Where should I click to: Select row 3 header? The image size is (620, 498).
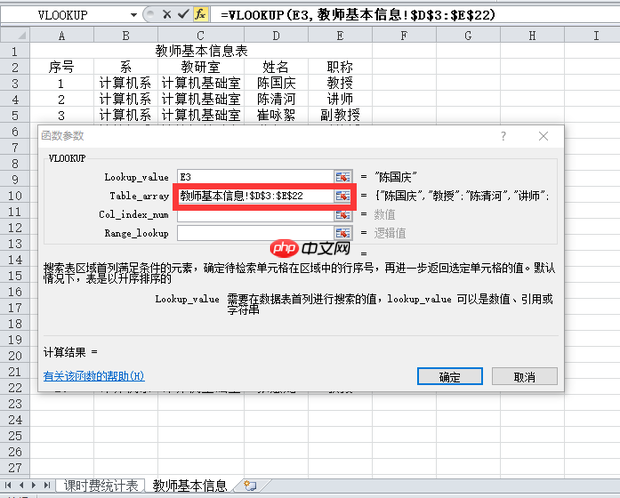point(15,83)
